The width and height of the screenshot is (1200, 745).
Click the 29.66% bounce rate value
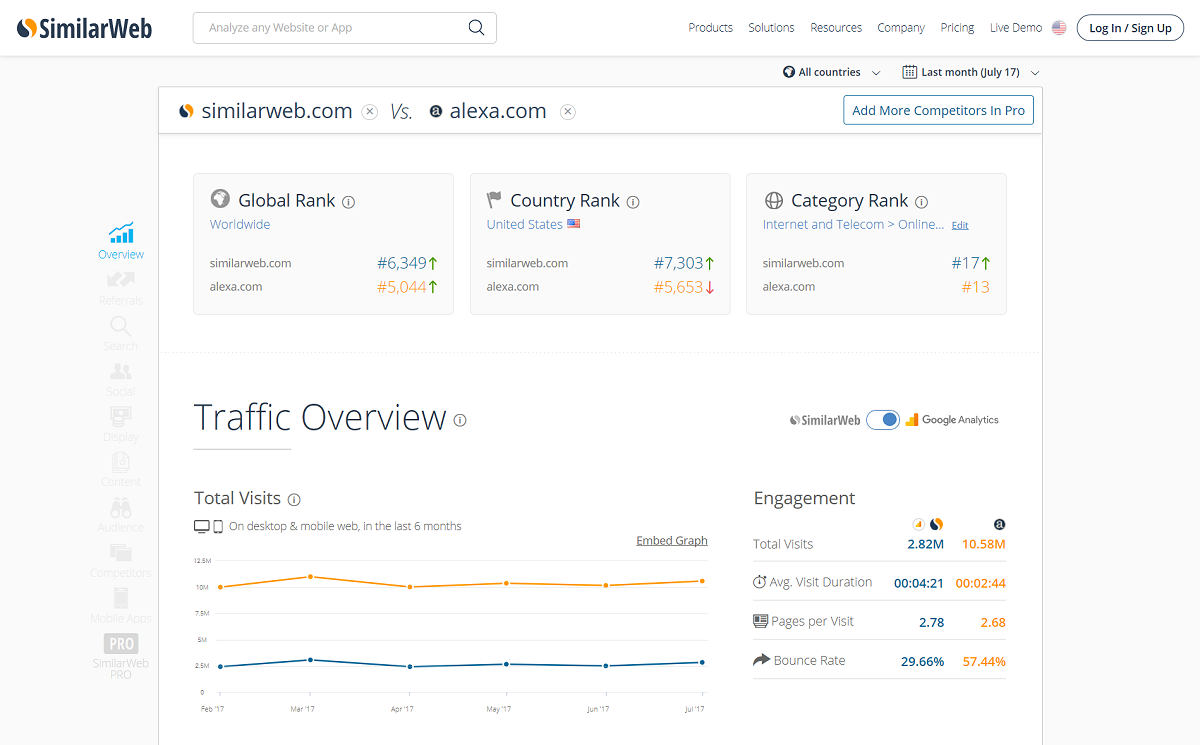[923, 662]
